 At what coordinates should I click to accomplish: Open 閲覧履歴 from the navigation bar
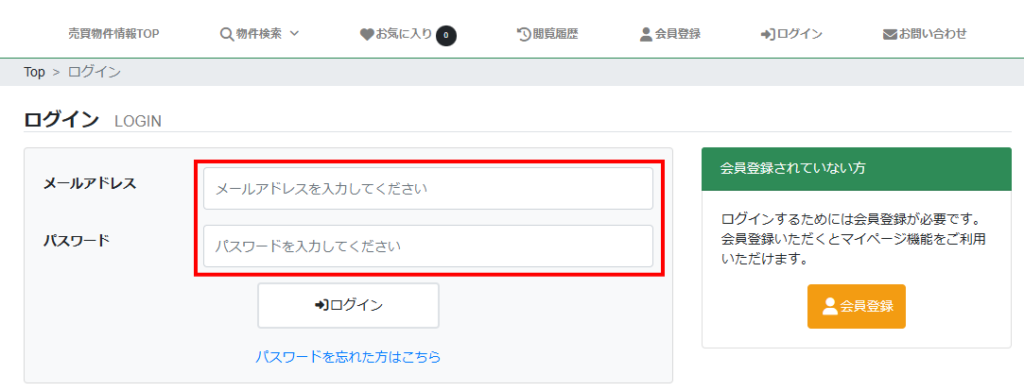(556, 34)
